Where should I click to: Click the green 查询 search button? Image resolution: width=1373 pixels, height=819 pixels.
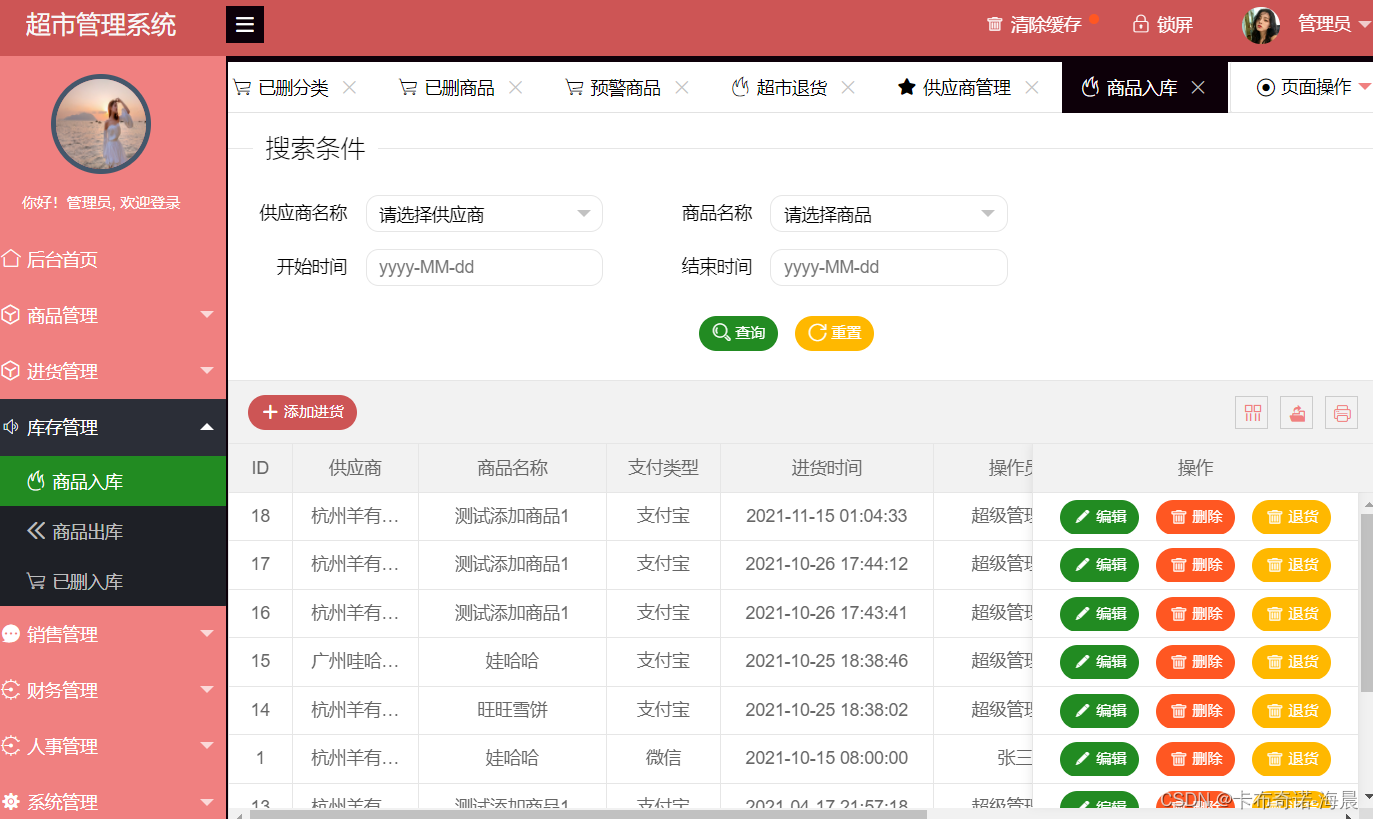pos(738,333)
